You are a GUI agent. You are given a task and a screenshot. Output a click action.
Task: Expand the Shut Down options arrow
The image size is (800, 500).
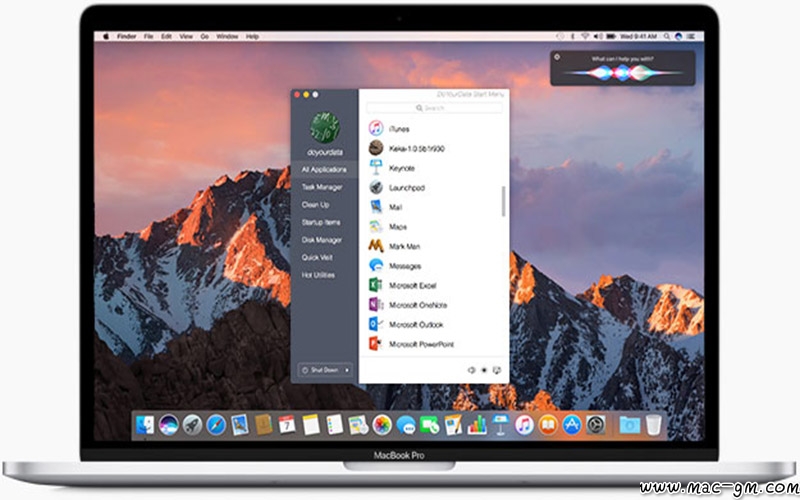347,370
